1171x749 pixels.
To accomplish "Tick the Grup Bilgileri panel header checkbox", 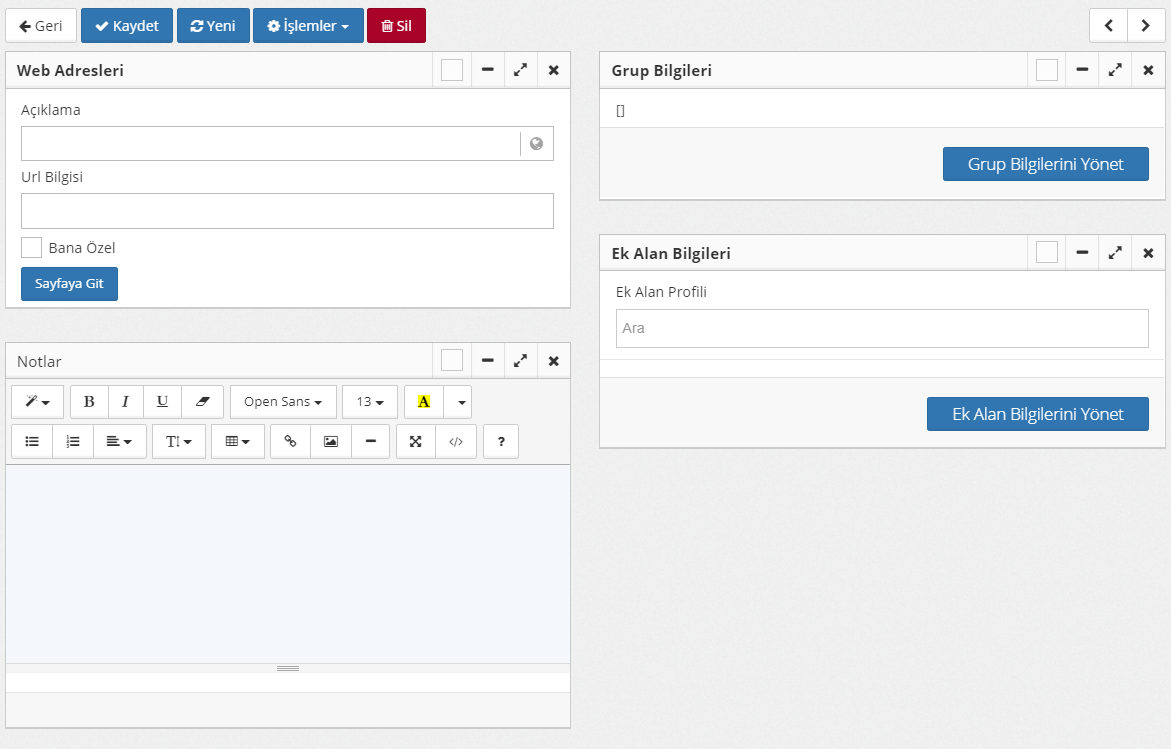I will point(1047,70).
